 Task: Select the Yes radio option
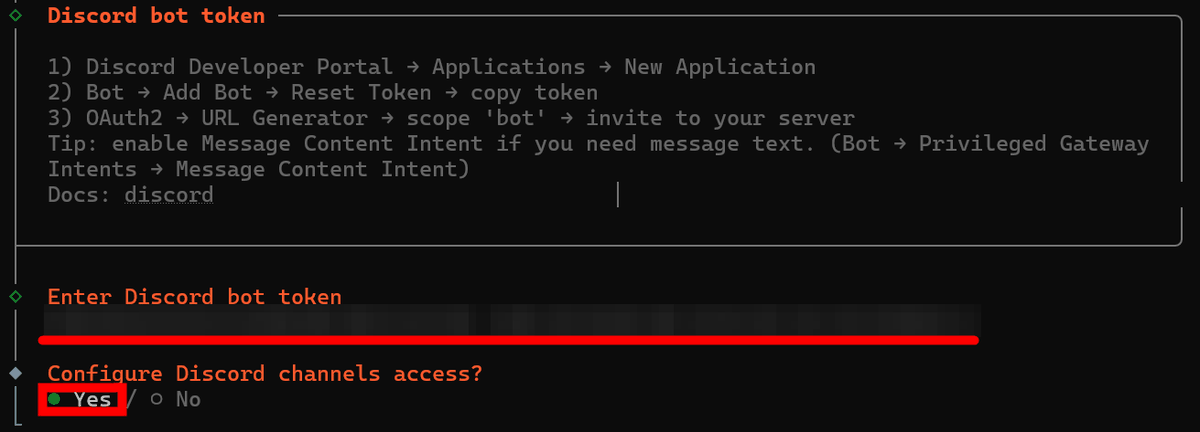point(54,399)
